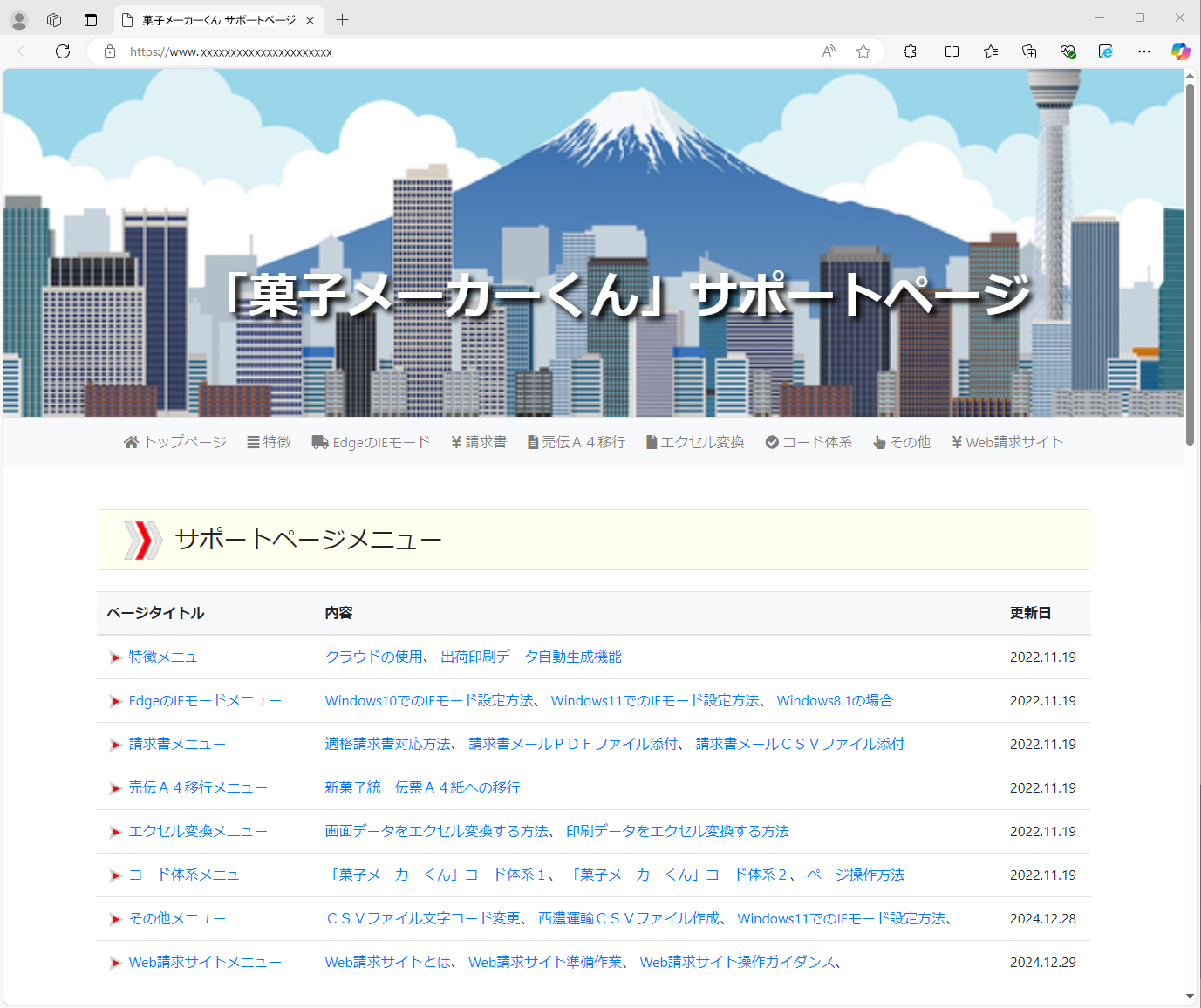Open Settings and more ellipsis menu
This screenshot has height=1008, width=1201.
coord(1144,51)
